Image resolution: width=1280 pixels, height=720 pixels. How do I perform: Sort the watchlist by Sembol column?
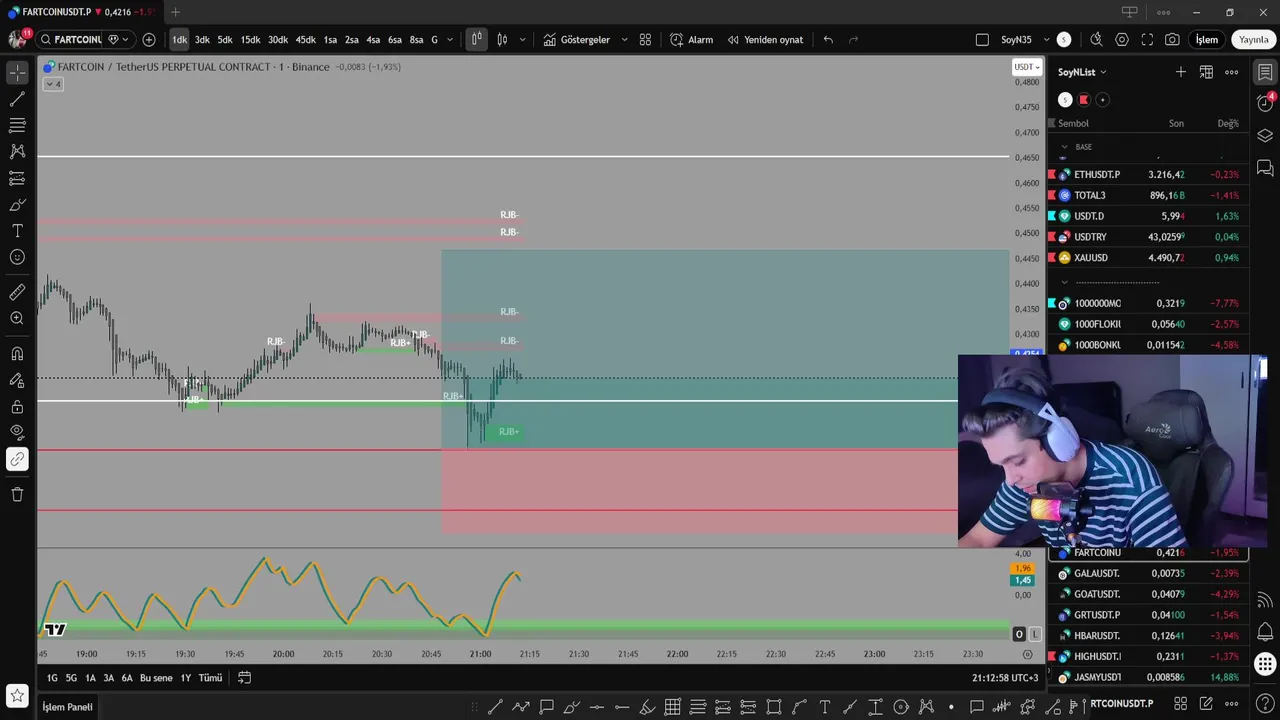coord(1073,124)
